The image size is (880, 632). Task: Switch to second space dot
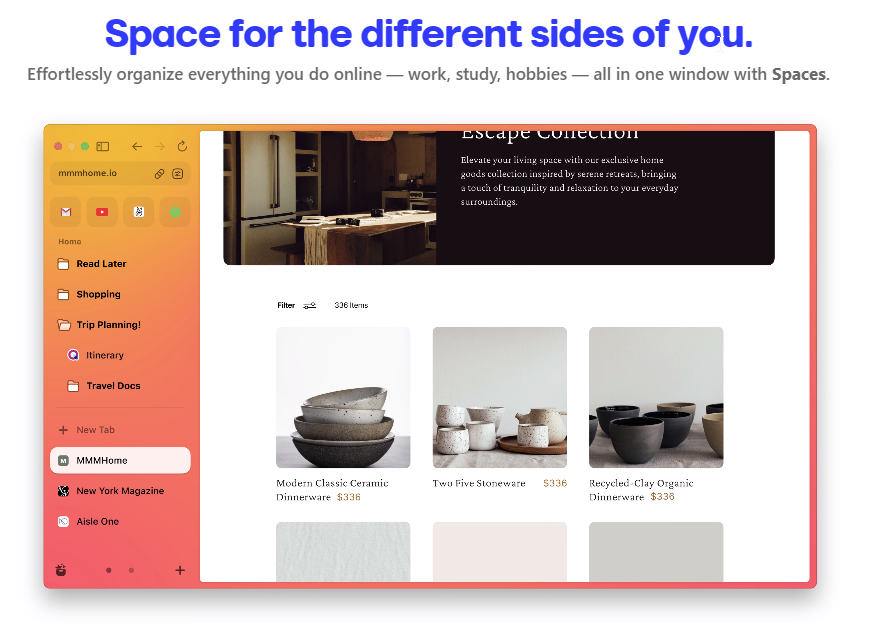point(131,570)
